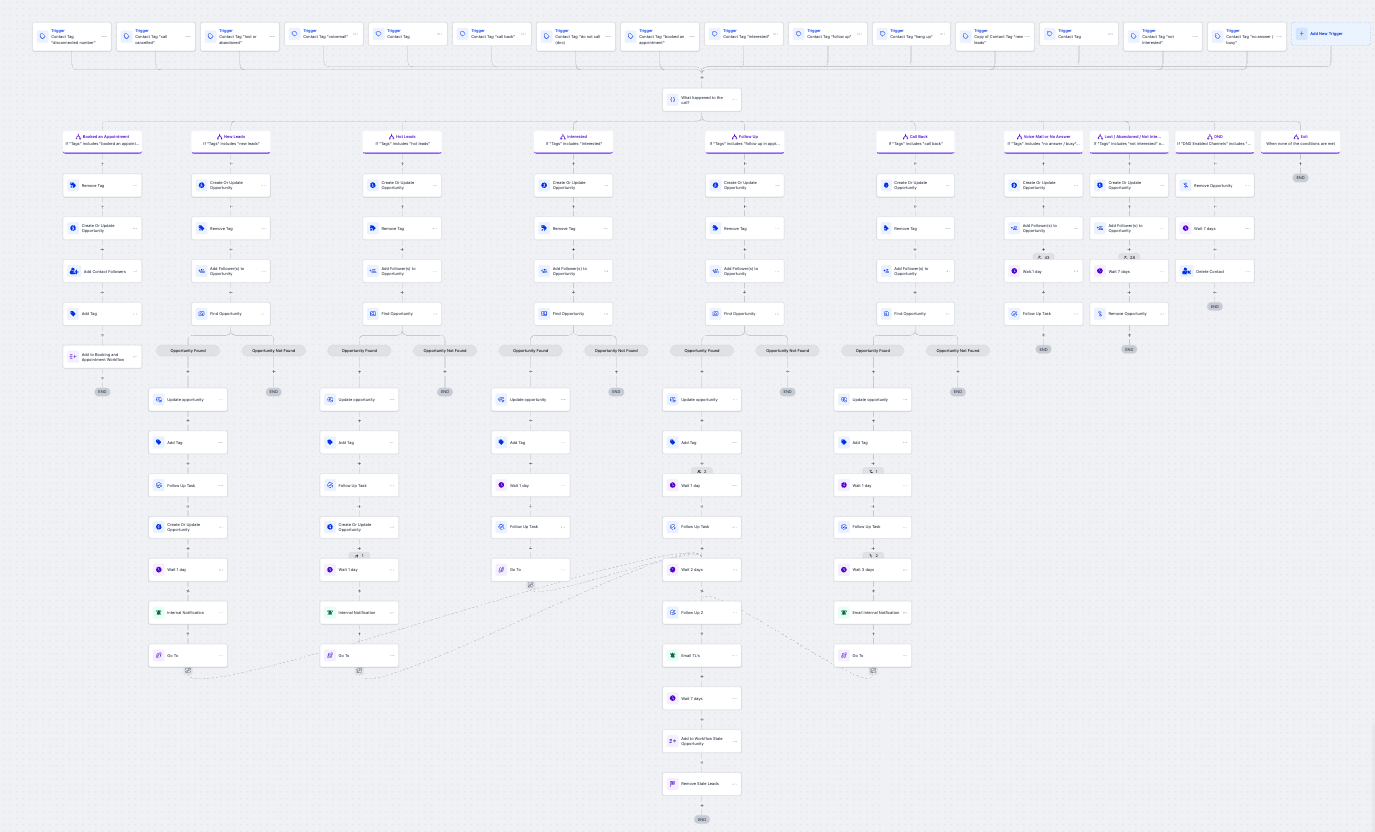Open Add Follower(s) to Opportunity under Hot Leads

tap(402, 271)
